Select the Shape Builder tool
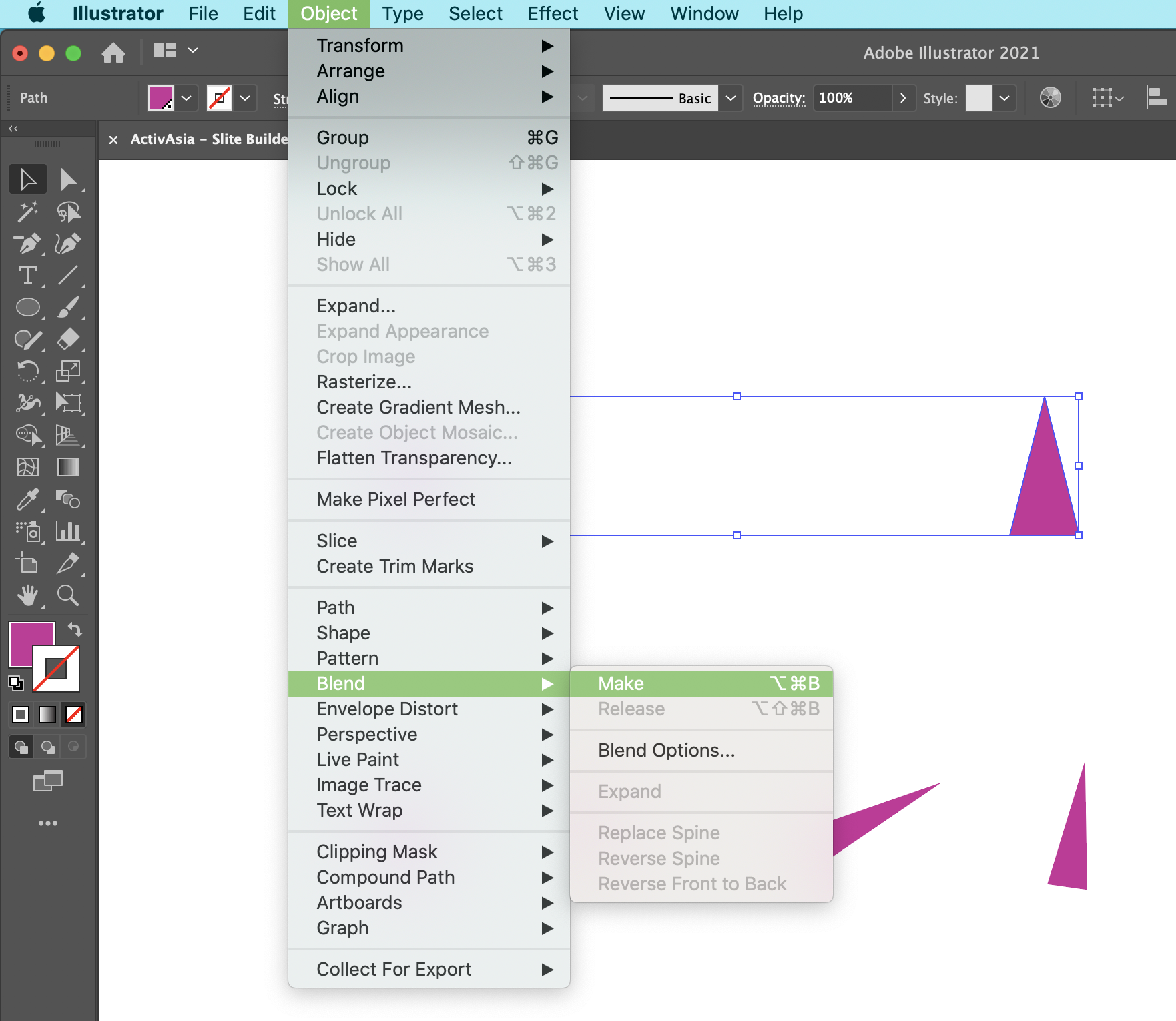The height and width of the screenshot is (1021, 1176). pos(28,435)
